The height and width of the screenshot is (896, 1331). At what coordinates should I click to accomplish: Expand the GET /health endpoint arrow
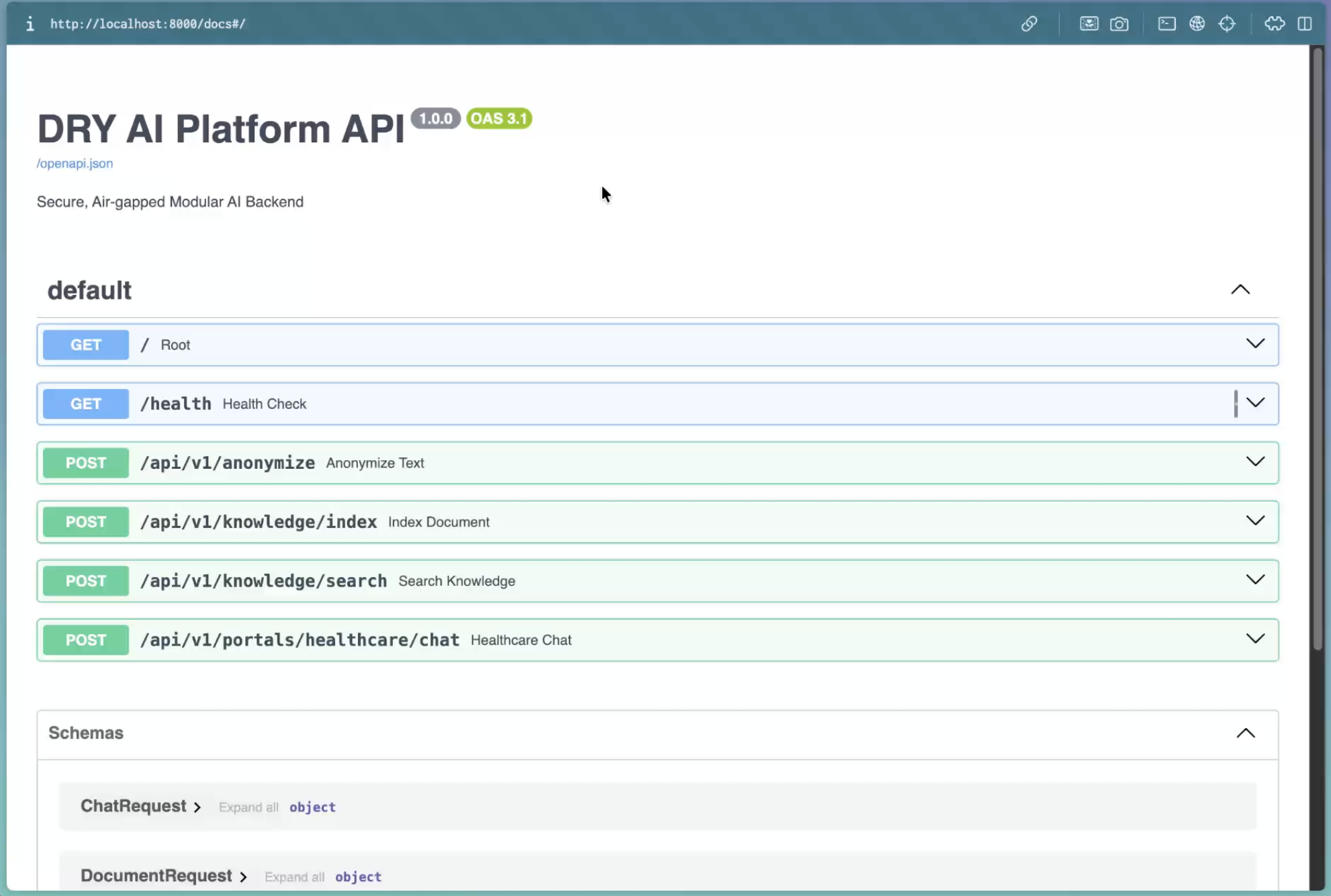pos(1255,403)
